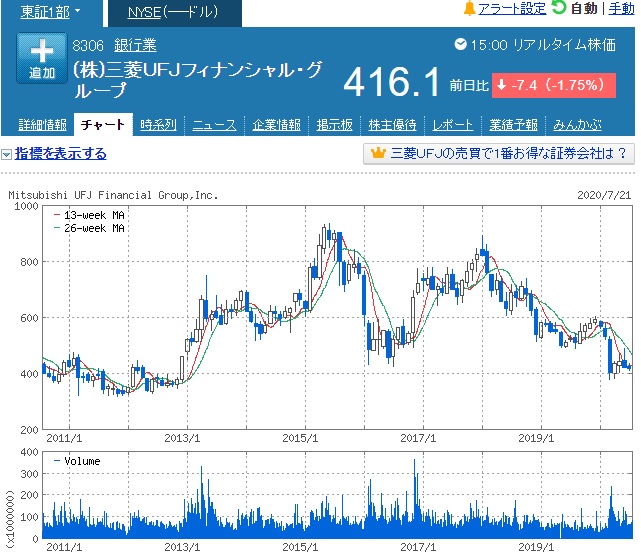The image size is (641, 556).
Task: Switch to 手動 refresh mode
Action: click(621, 9)
